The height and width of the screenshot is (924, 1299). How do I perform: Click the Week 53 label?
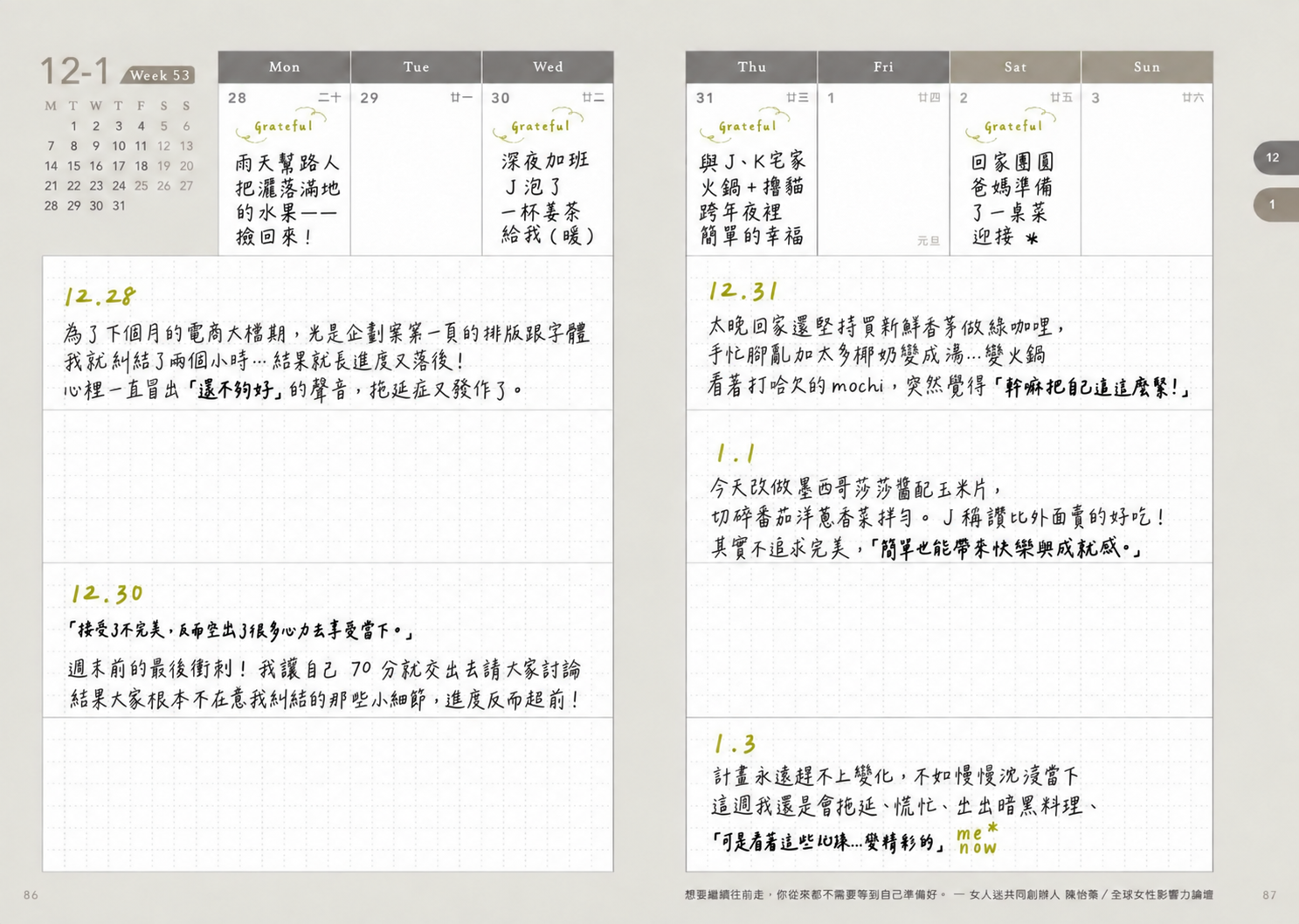[x=159, y=75]
